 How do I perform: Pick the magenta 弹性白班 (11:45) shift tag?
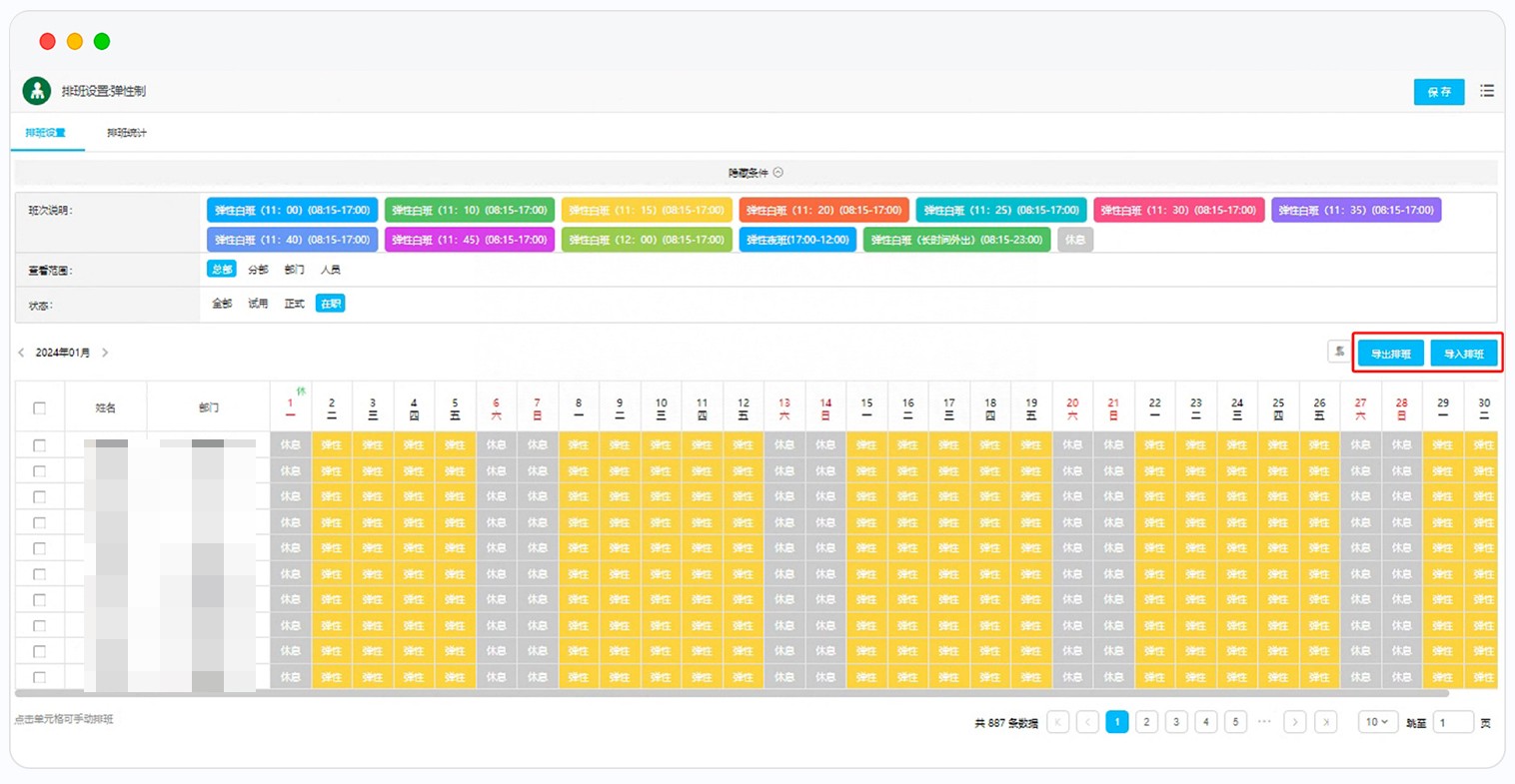(x=470, y=240)
